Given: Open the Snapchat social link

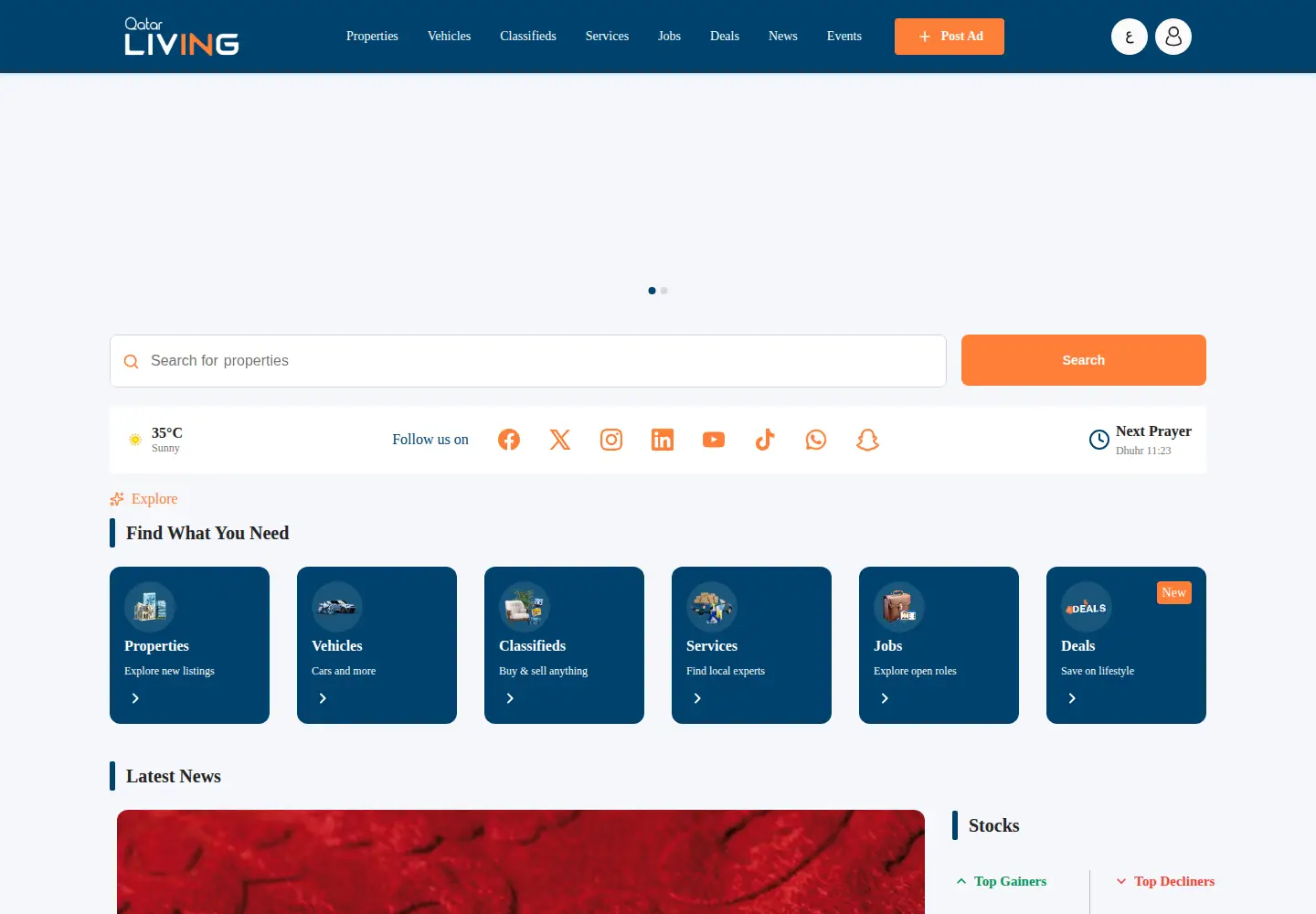Looking at the screenshot, I should point(867,440).
